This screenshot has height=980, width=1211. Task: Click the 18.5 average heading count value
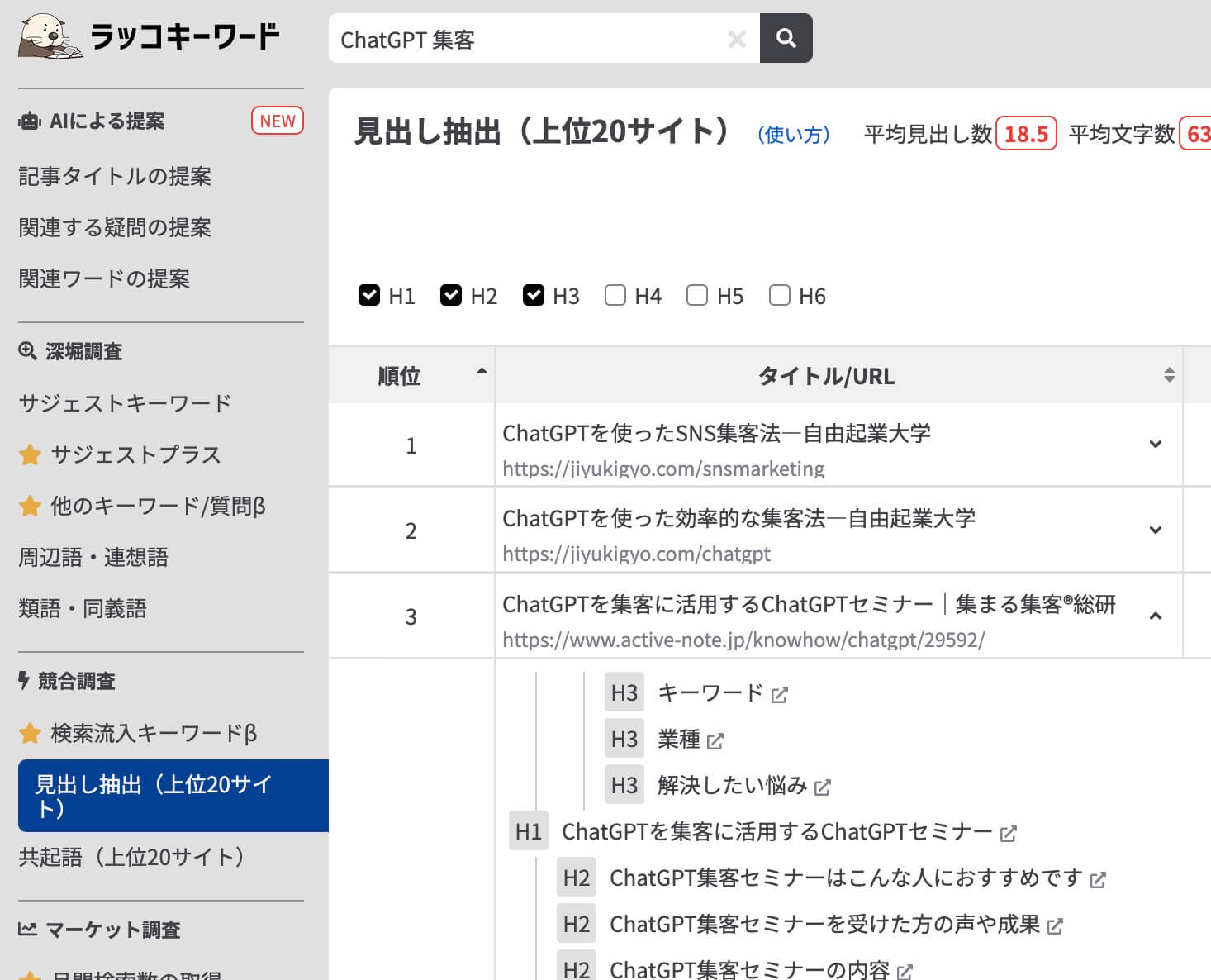click(x=1026, y=134)
